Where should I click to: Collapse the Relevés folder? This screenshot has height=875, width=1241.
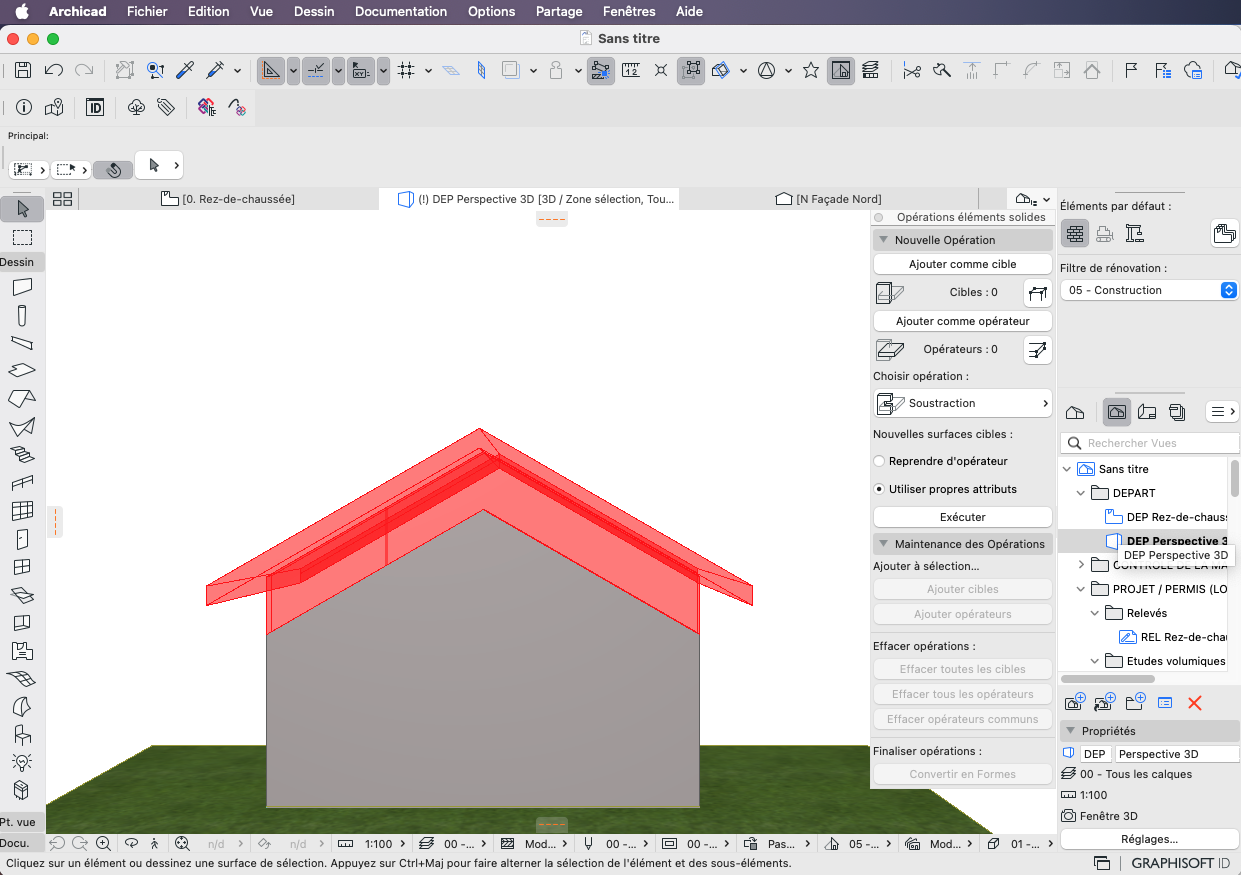[1095, 613]
